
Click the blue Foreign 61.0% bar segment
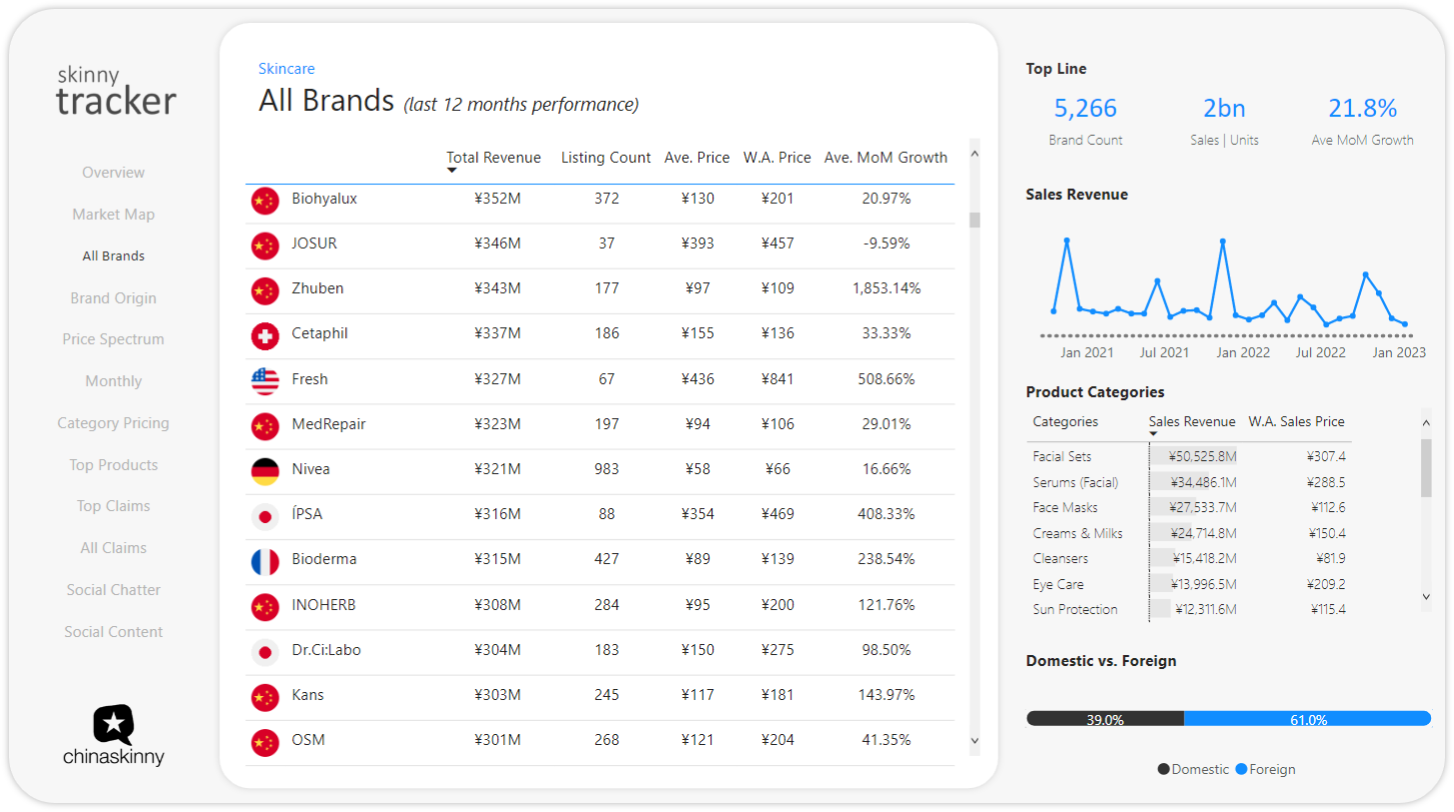(x=1308, y=719)
